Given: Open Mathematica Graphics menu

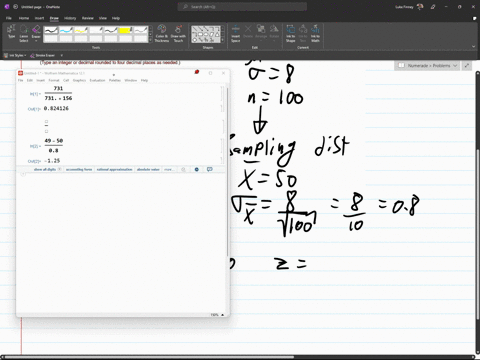Looking at the screenshot, I should tap(79, 80).
